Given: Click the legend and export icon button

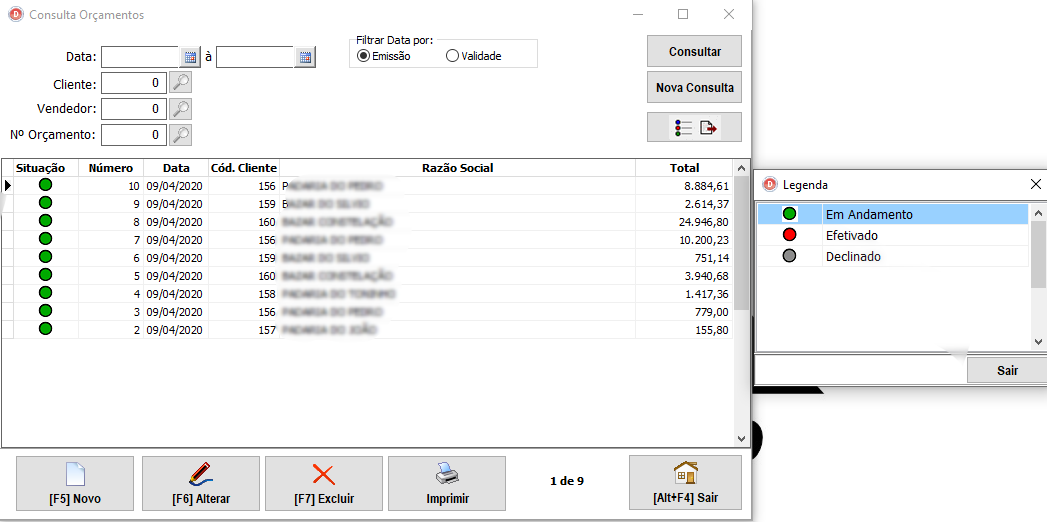Looking at the screenshot, I should 695,127.
